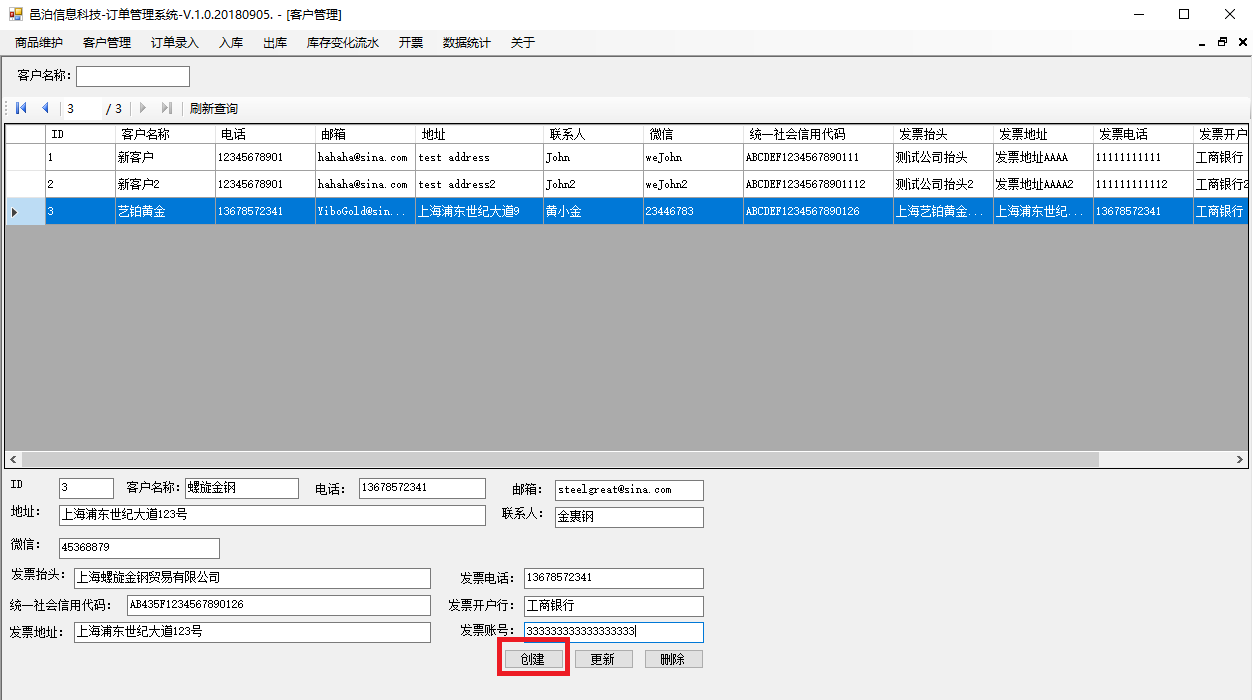Image resolution: width=1253 pixels, height=700 pixels.
Task: Go to first page navigation icon
Action: click(21, 108)
